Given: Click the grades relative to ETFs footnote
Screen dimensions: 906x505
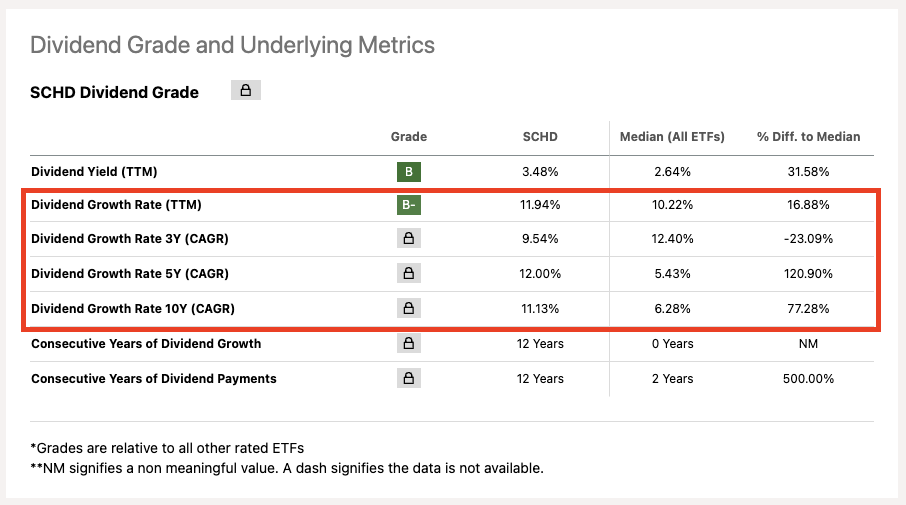Looking at the screenshot, I should tap(167, 448).
